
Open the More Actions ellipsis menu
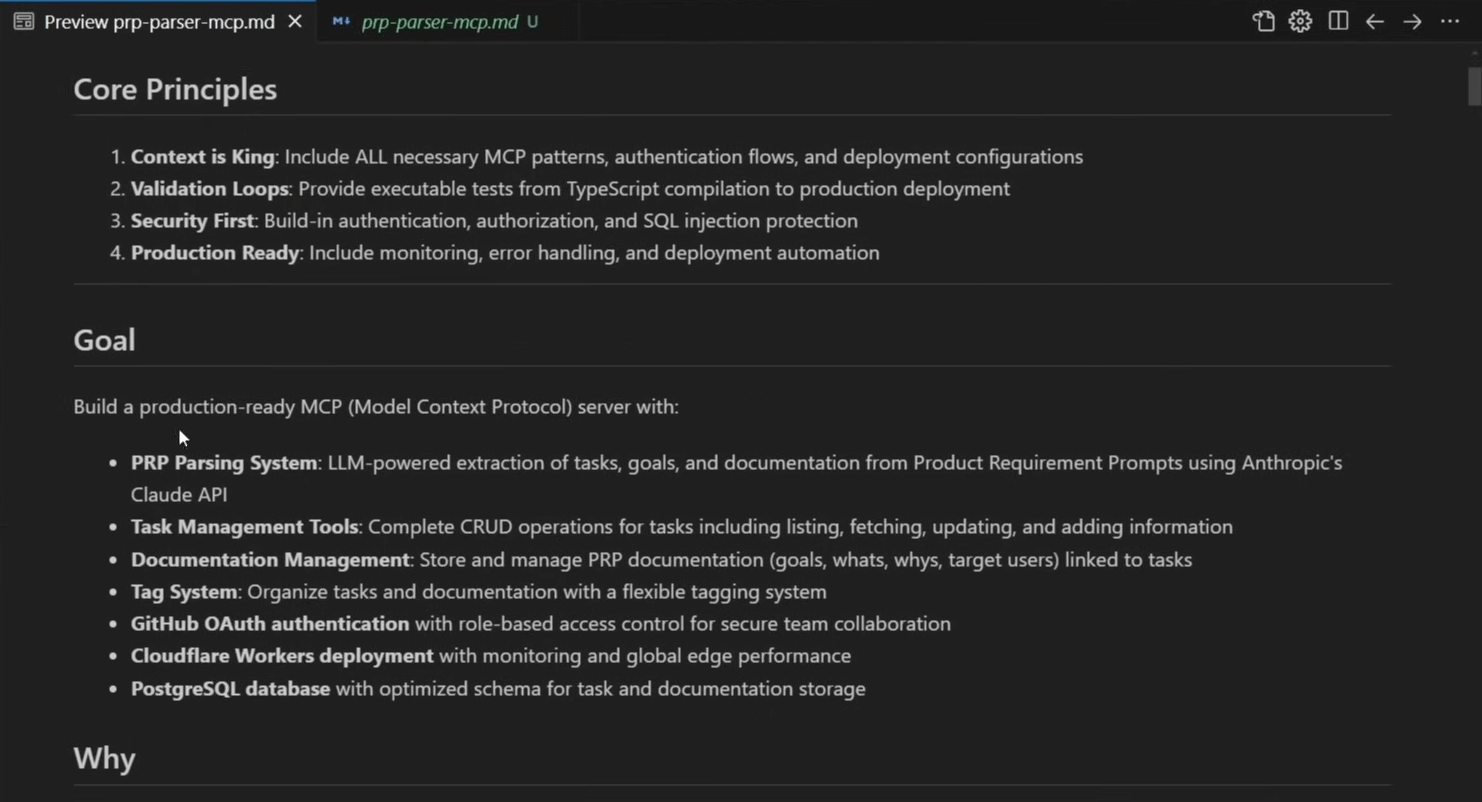click(1450, 21)
